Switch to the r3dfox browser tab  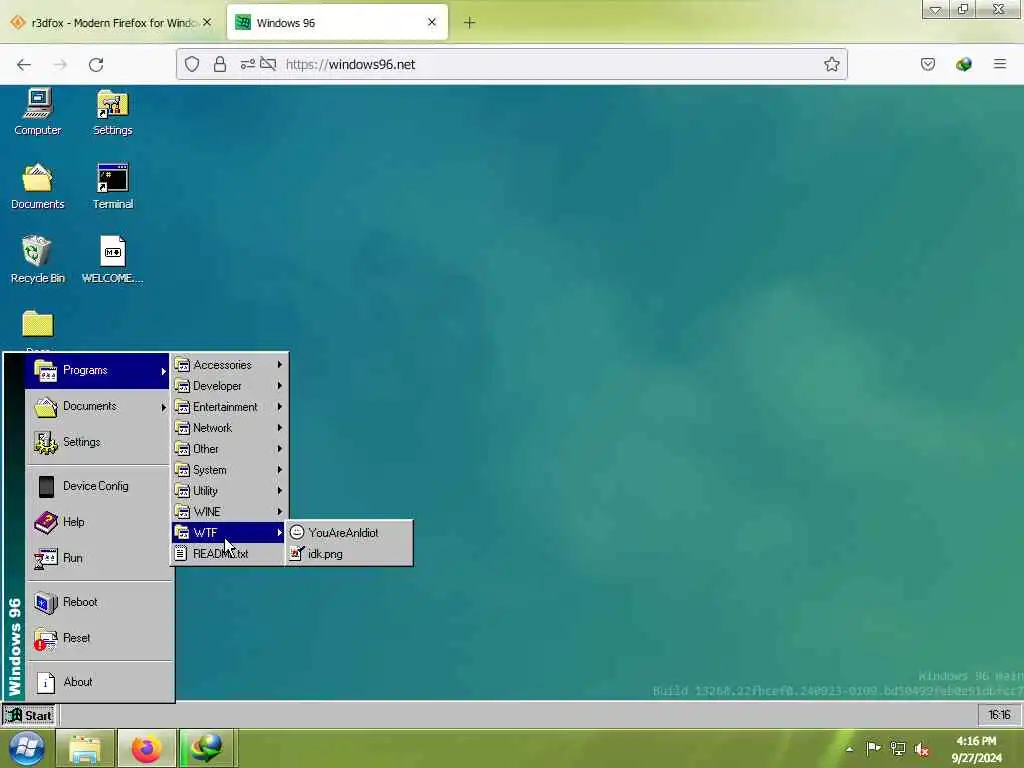(111, 23)
